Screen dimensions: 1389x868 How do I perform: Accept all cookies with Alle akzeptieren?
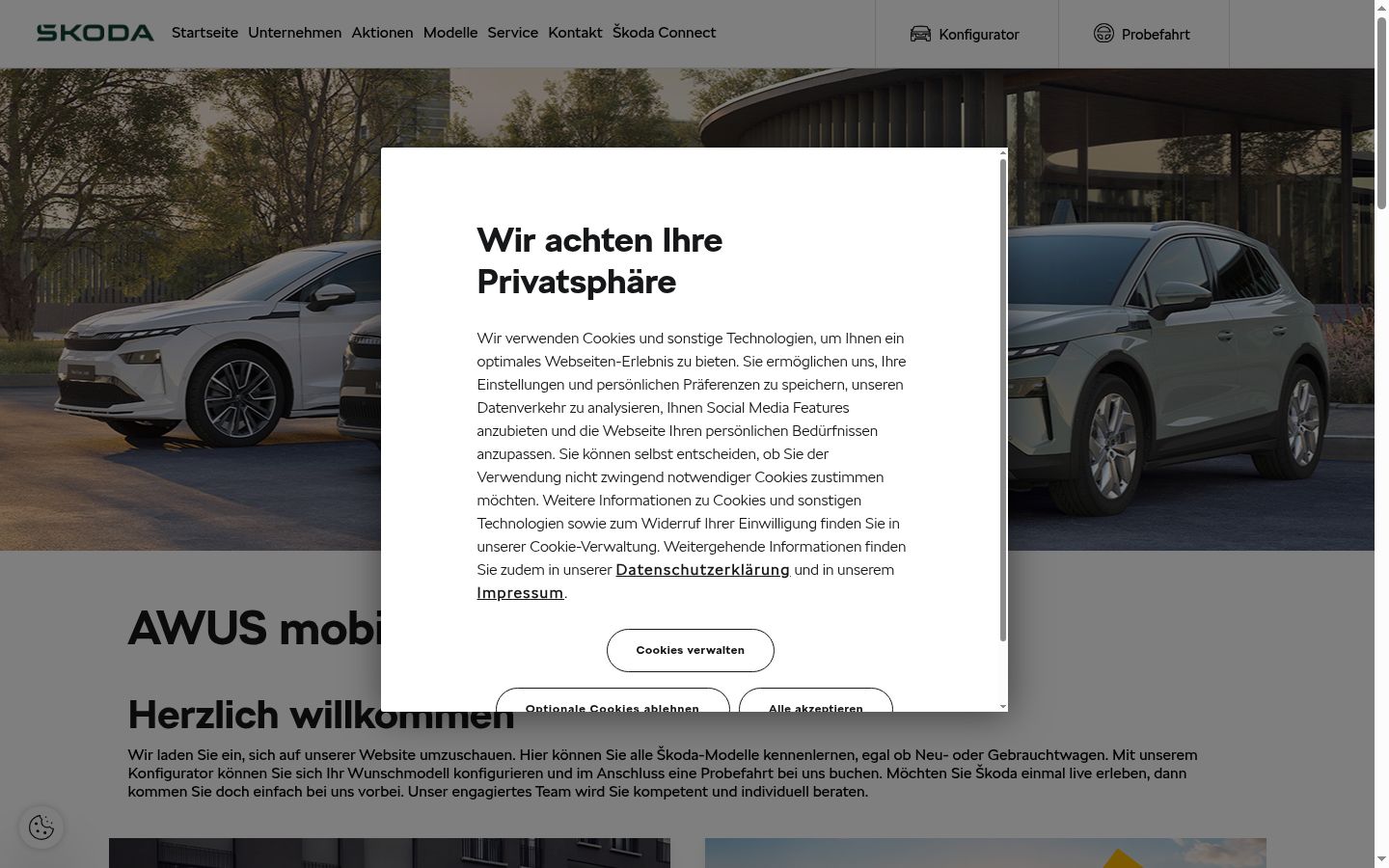click(816, 701)
